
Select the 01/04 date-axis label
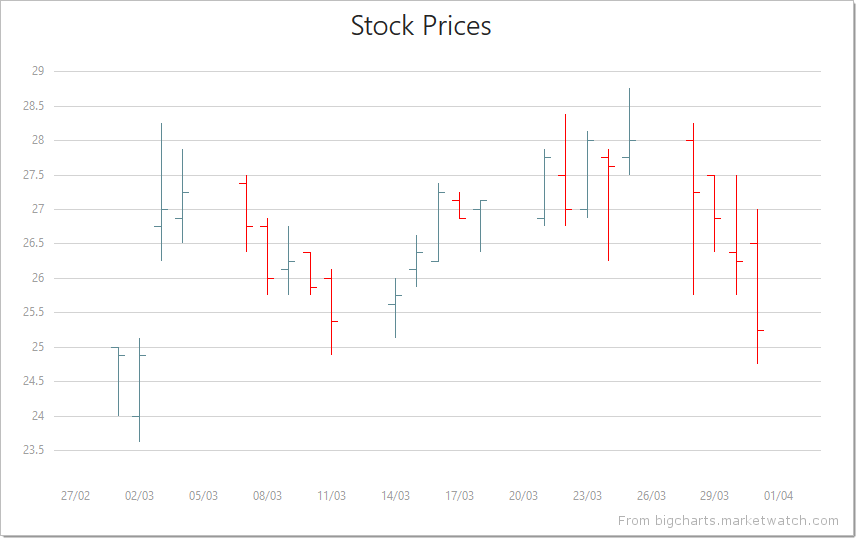(x=779, y=496)
